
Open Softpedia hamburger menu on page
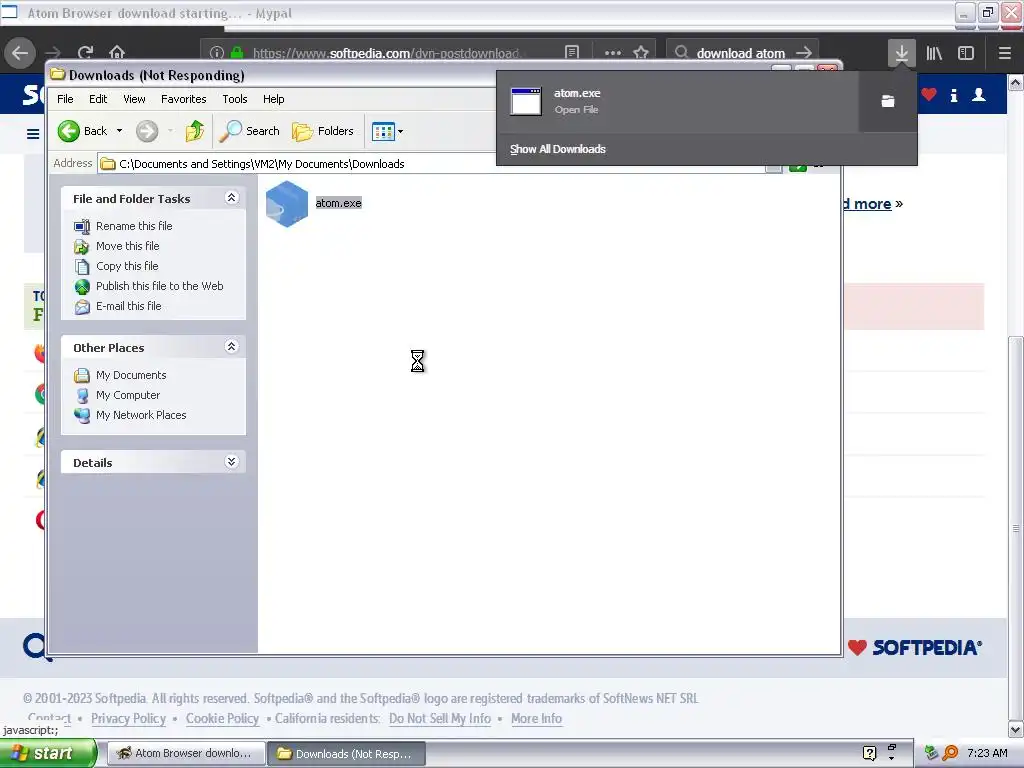coord(33,134)
